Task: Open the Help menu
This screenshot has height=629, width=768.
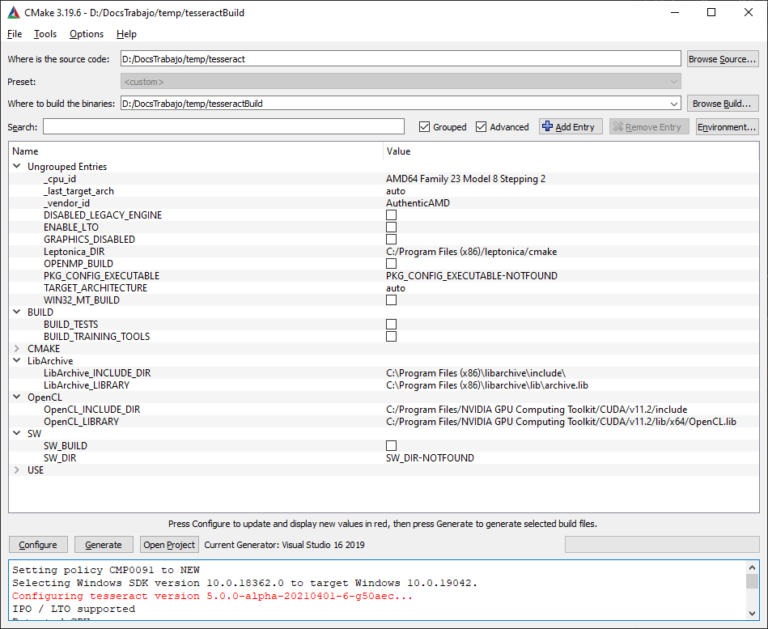Action: click(126, 34)
